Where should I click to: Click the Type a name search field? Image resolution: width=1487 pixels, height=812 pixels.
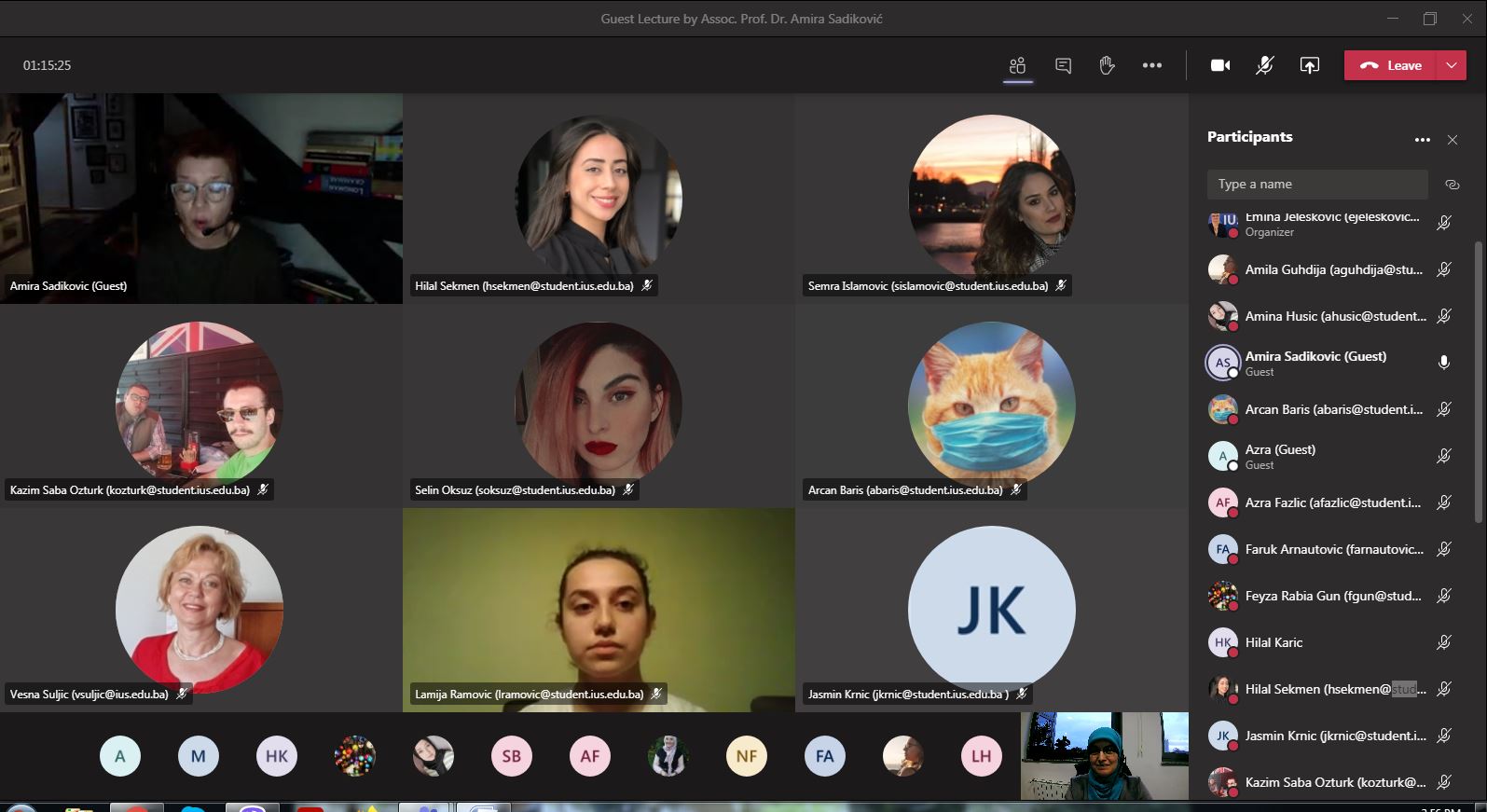[1316, 185]
